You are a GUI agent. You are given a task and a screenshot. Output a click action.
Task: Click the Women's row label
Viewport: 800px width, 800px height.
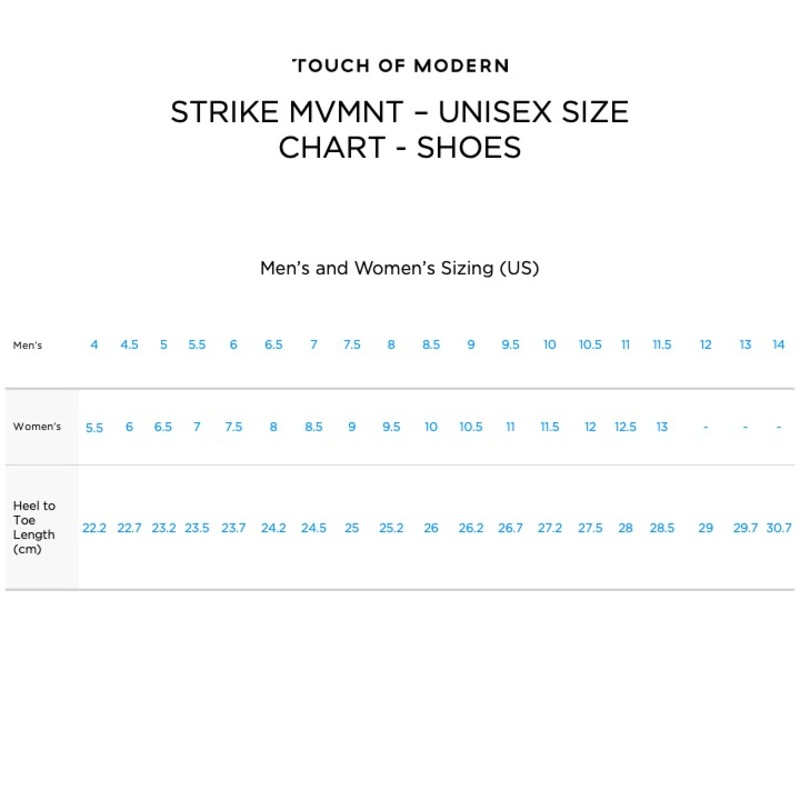coord(37,427)
